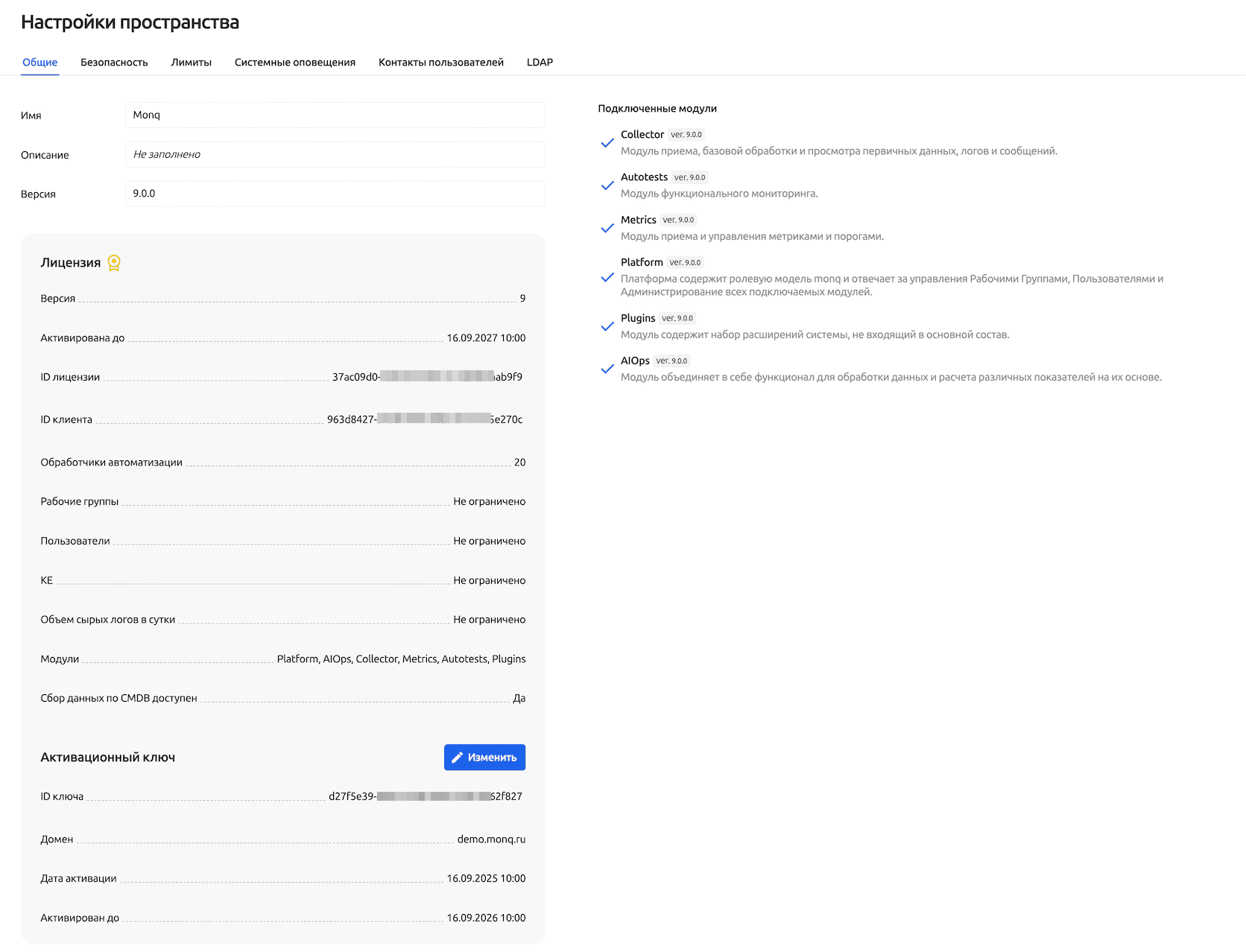Click the checkmark next to AIOps module
Image resolution: width=1246 pixels, height=952 pixels.
tap(607, 369)
